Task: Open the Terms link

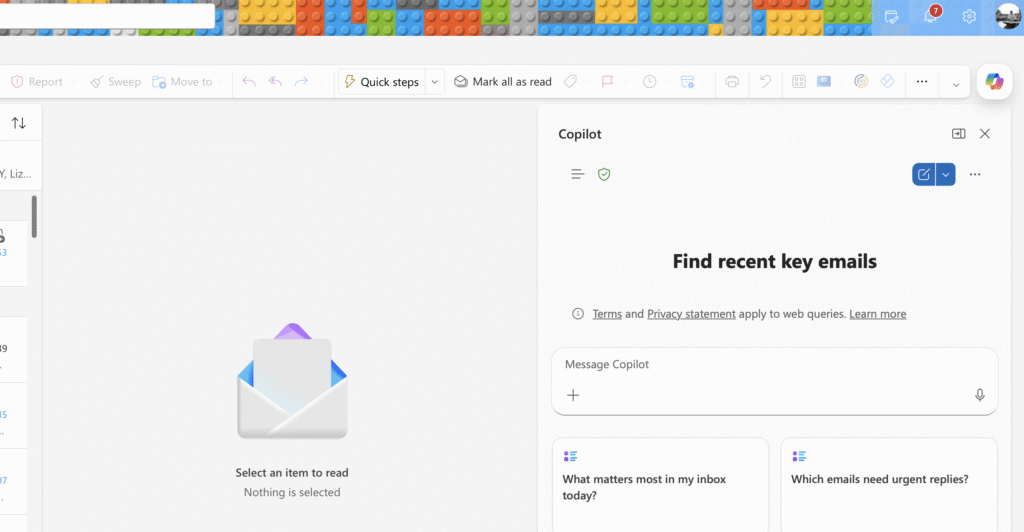Action: pos(607,314)
